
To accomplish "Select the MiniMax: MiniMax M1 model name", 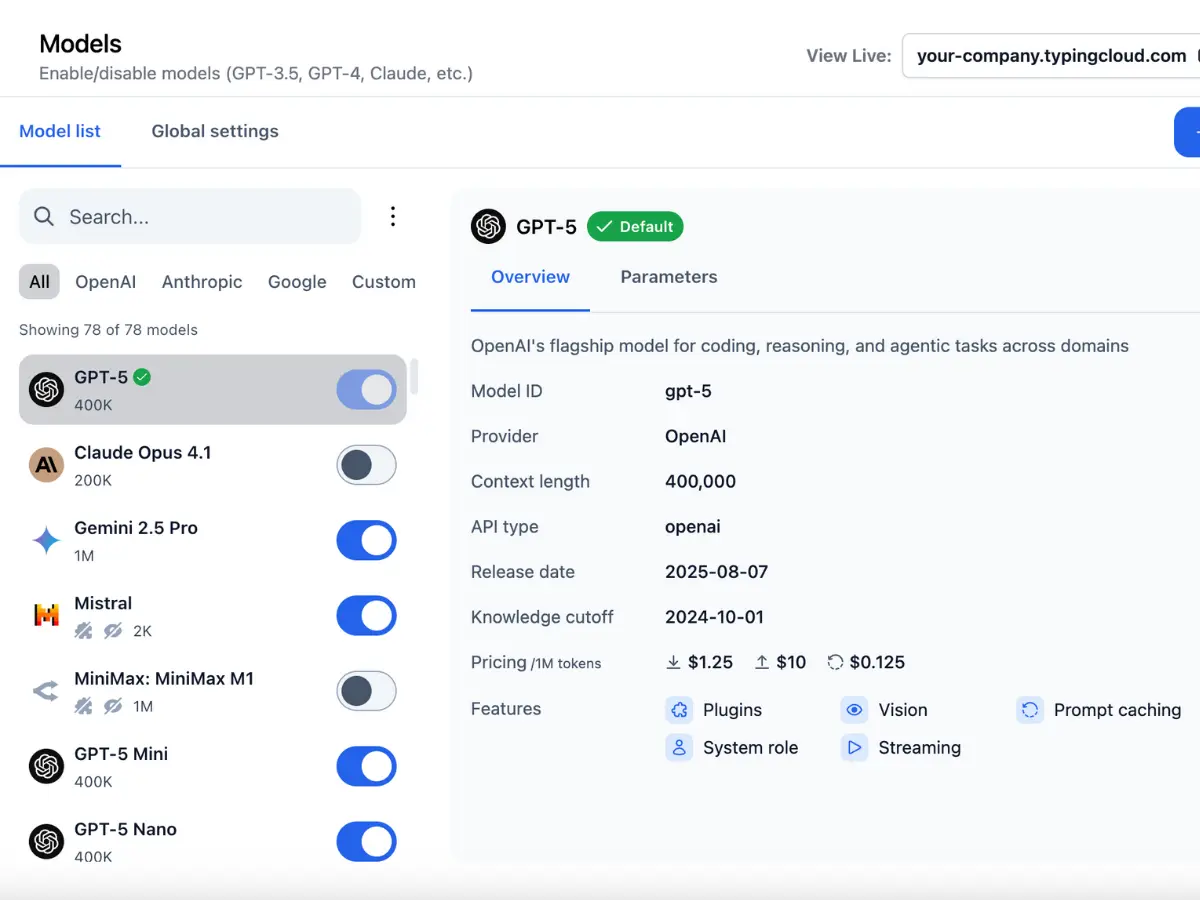I will click(x=164, y=678).
